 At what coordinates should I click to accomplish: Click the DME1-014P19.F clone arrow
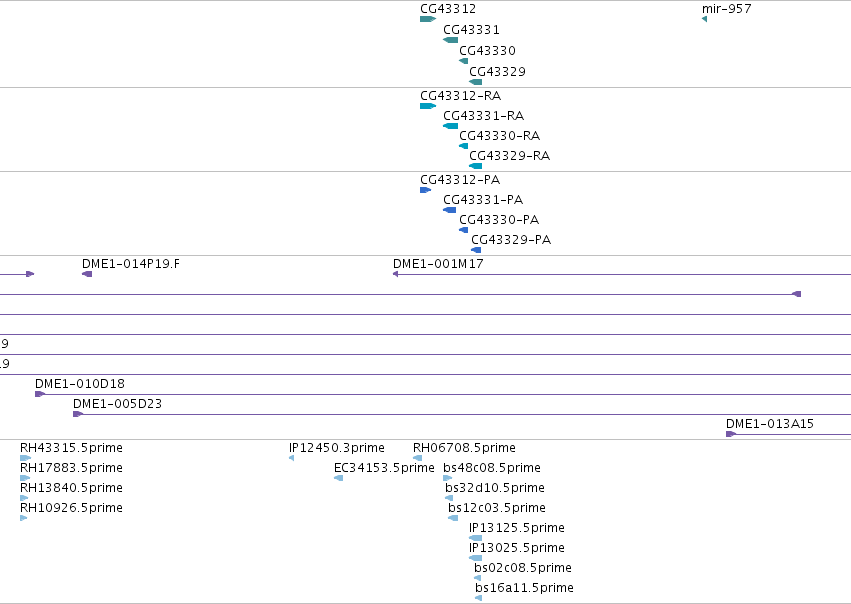87,274
